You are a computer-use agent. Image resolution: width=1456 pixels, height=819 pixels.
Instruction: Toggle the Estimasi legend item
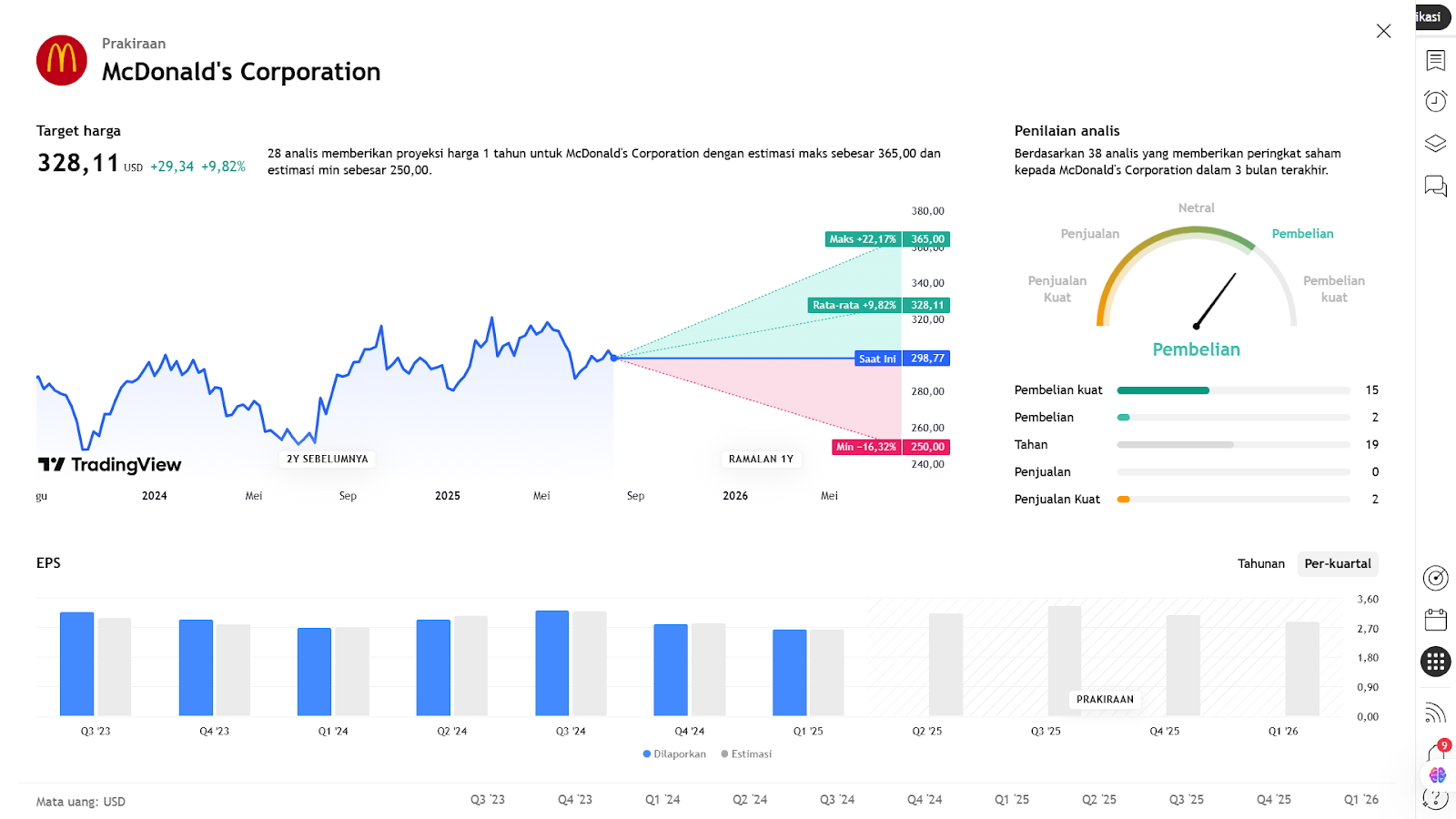point(746,754)
